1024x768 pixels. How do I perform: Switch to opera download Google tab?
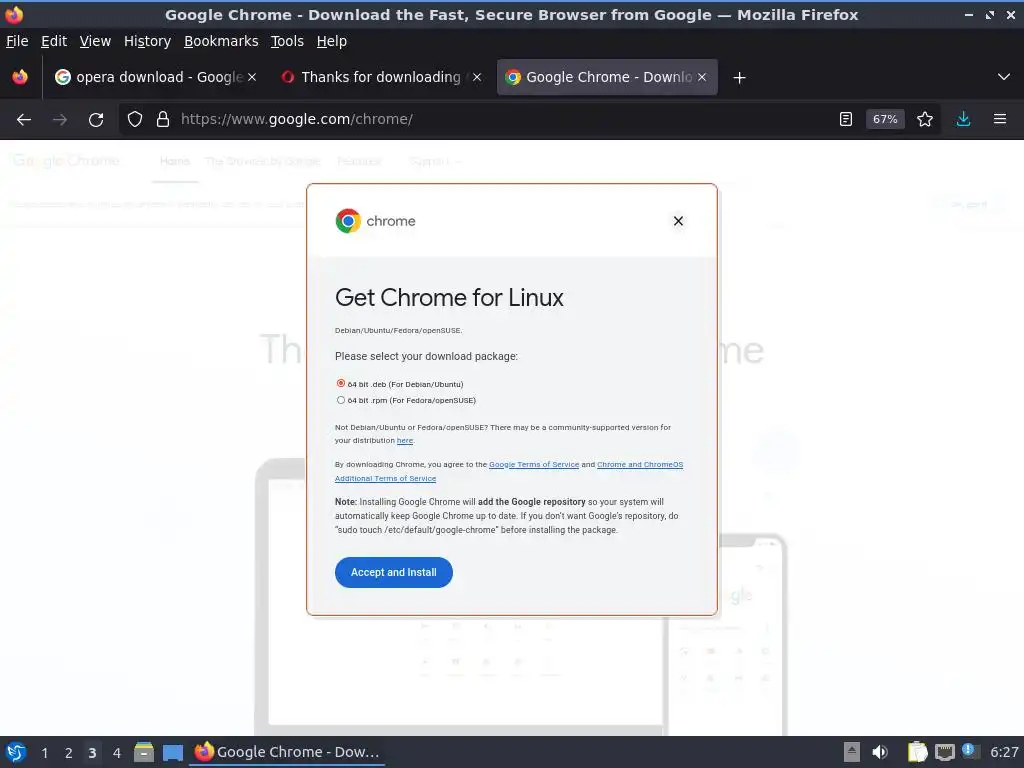(x=156, y=77)
